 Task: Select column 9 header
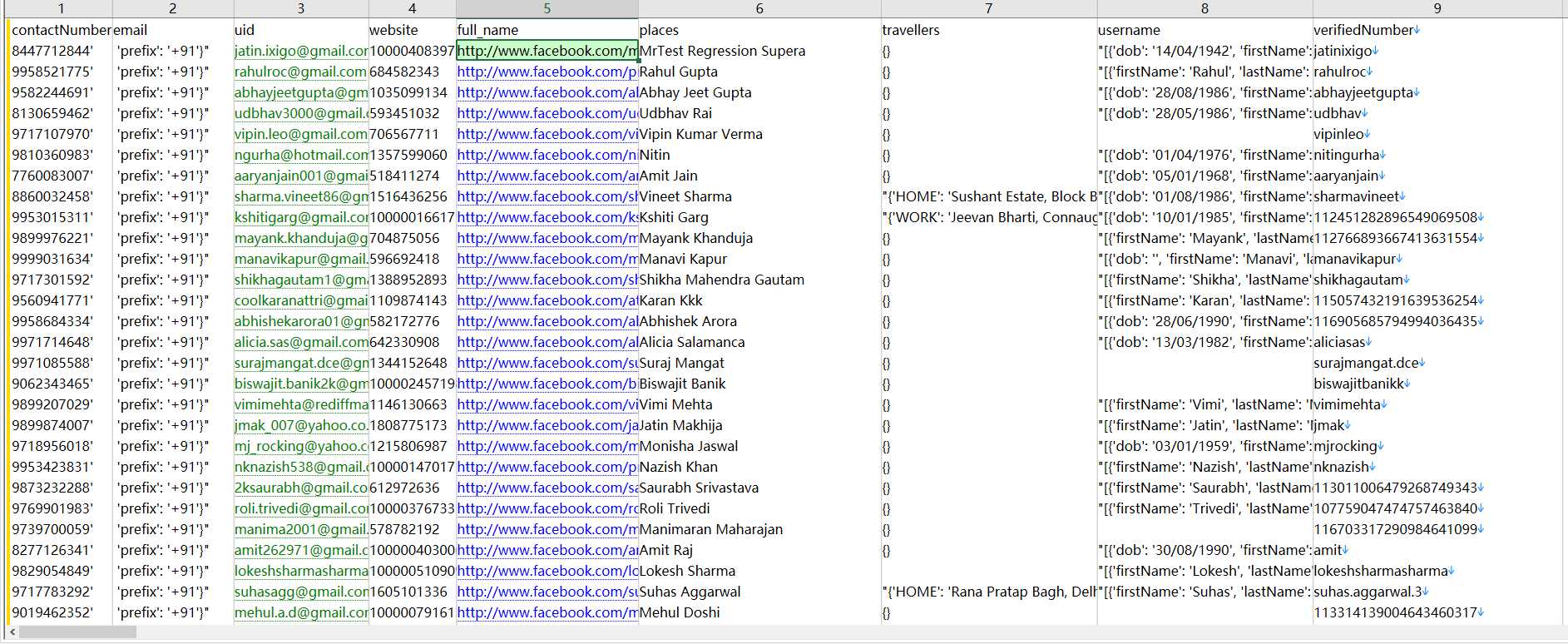[1437, 8]
